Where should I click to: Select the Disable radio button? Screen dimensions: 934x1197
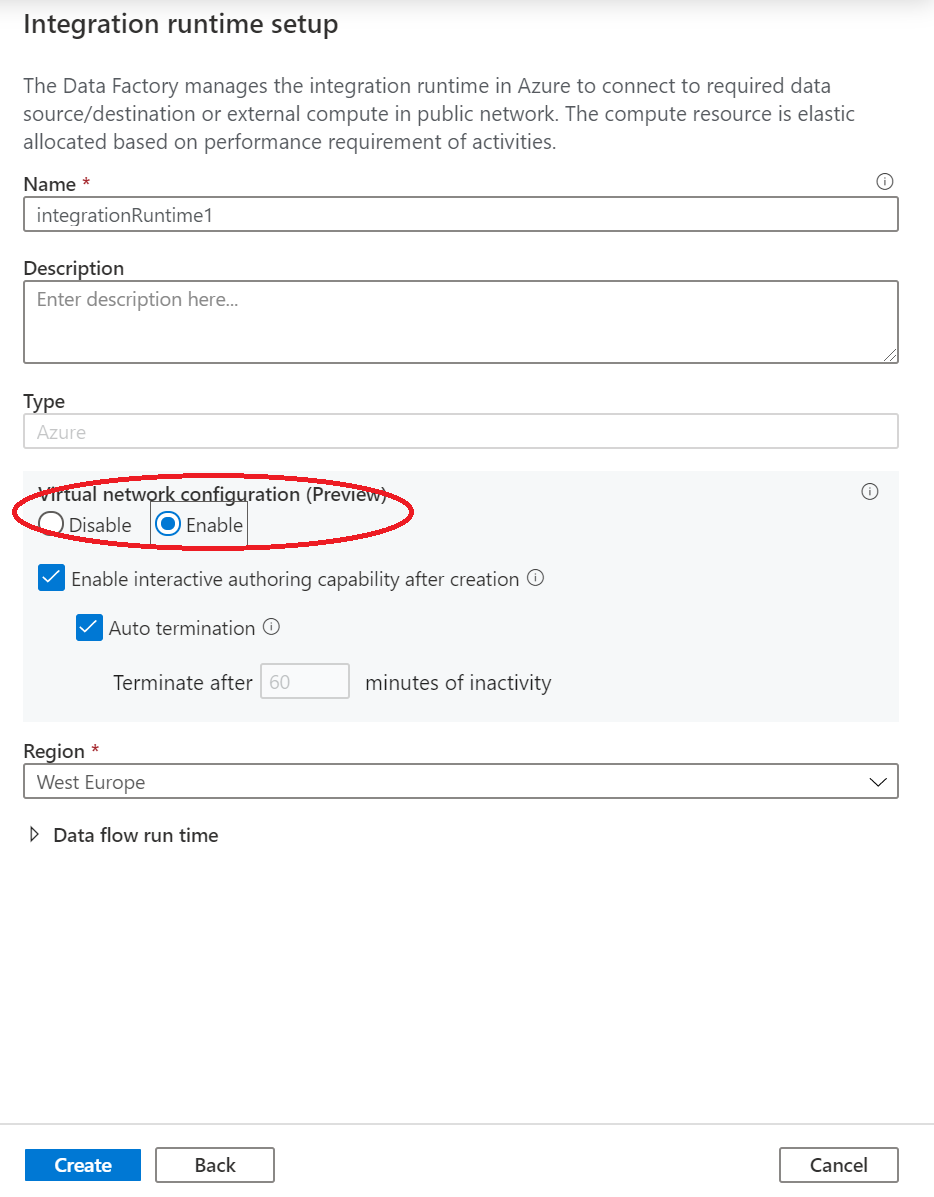(51, 524)
